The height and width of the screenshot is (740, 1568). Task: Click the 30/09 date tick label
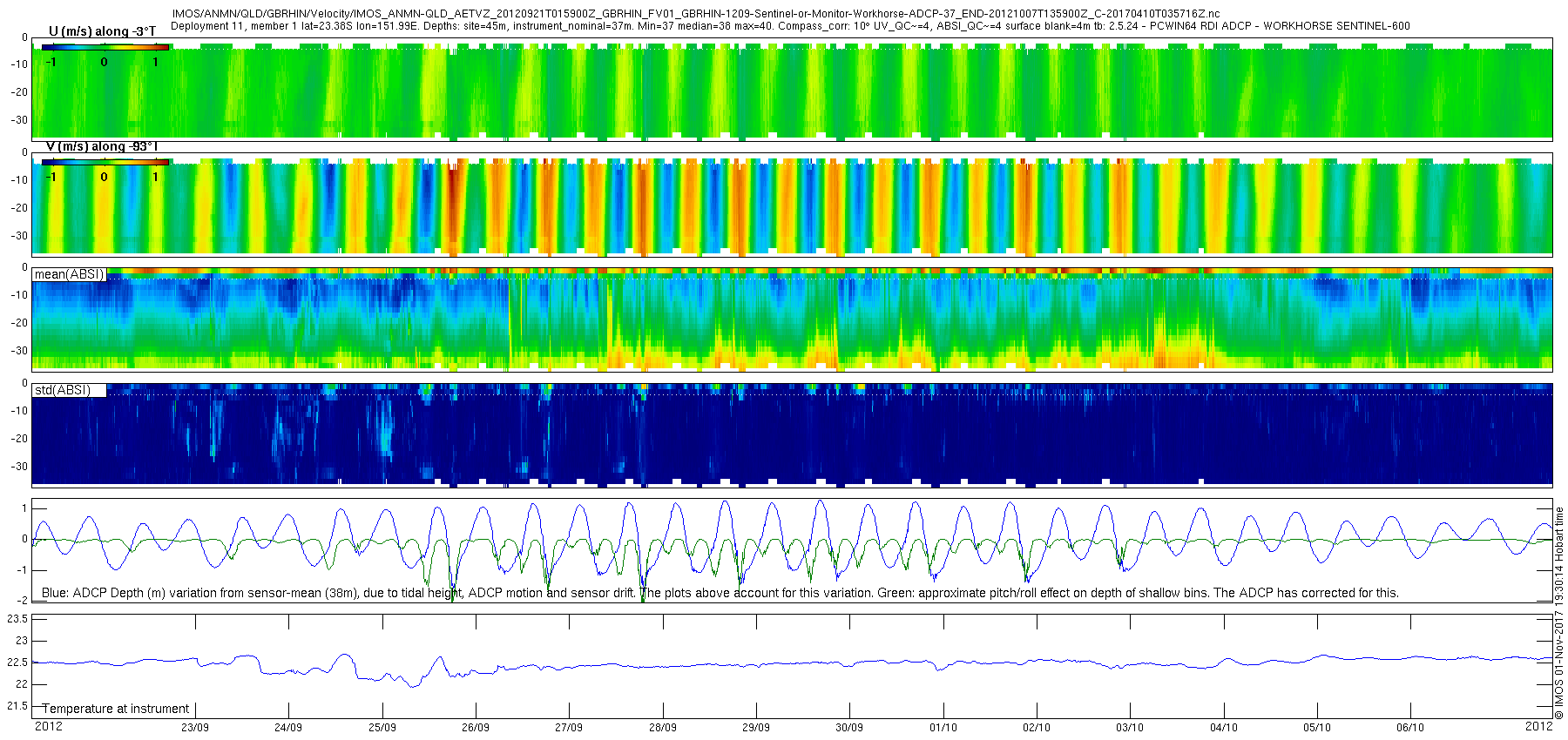tap(849, 728)
